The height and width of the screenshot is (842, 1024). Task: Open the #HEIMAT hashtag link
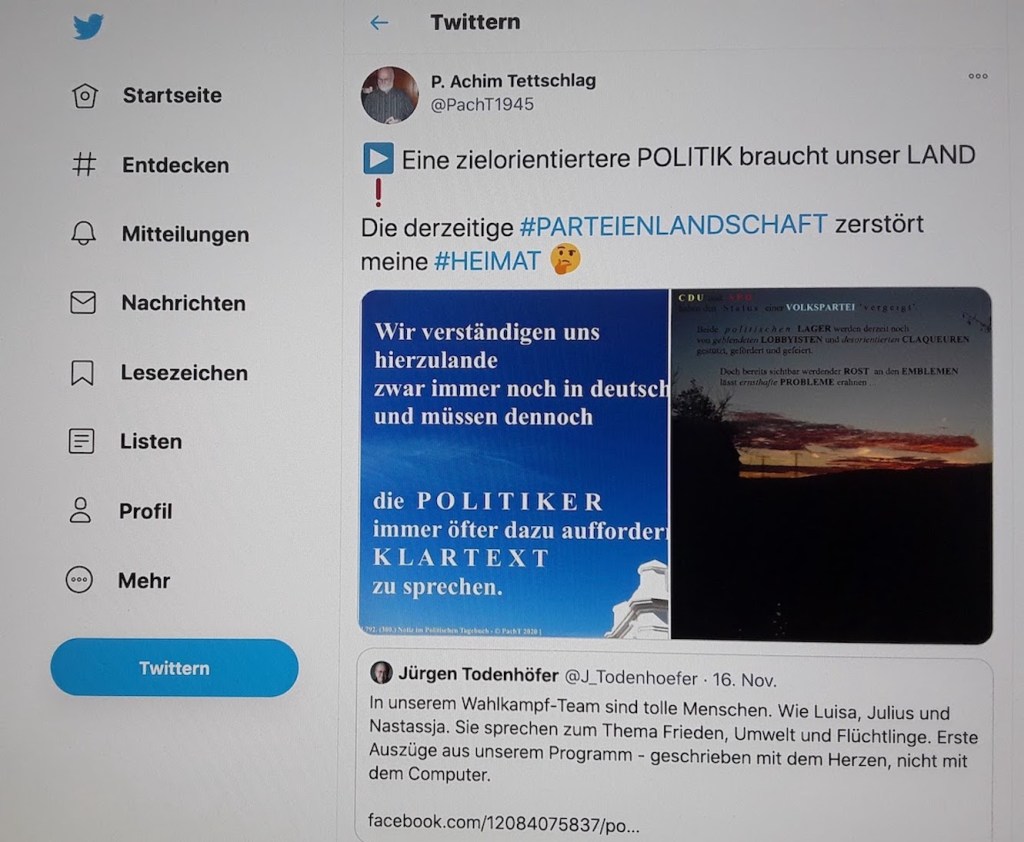(487, 261)
